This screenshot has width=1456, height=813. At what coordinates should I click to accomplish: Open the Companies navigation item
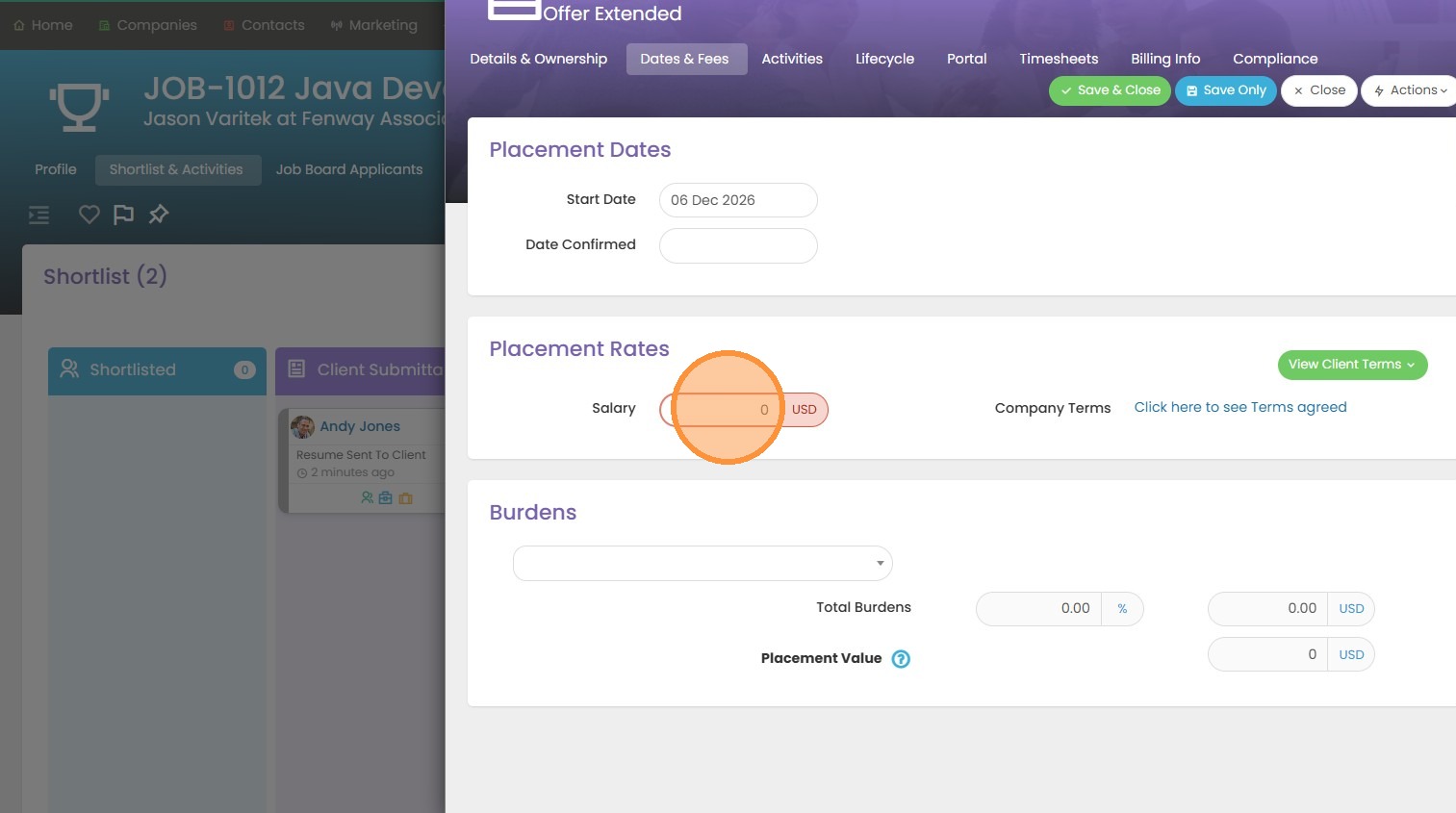tap(148, 25)
